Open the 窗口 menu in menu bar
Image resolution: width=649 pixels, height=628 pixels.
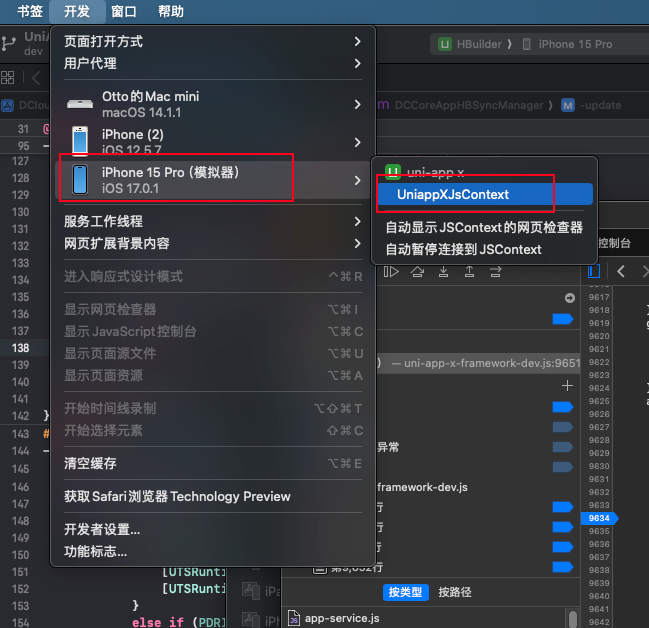124,11
